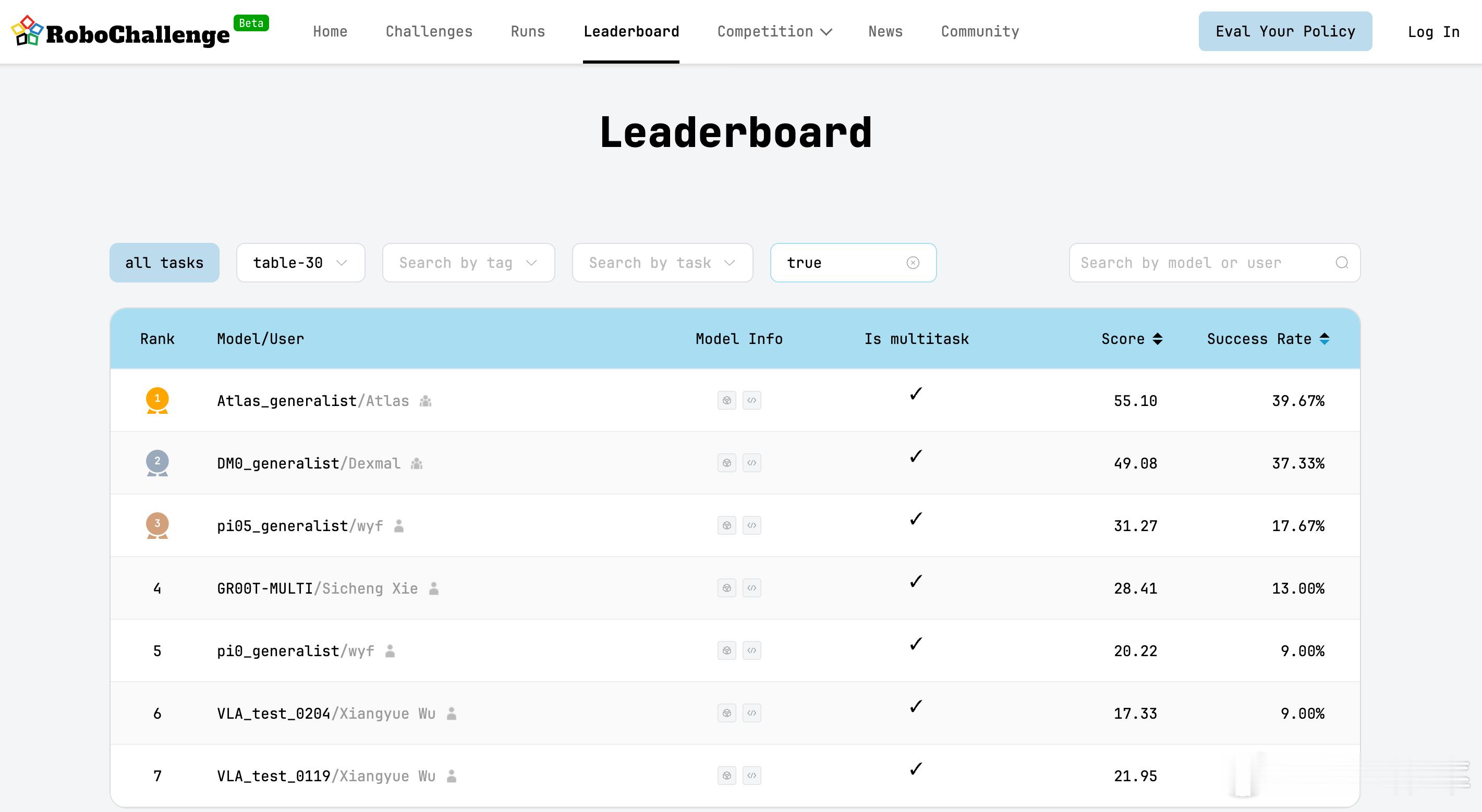
Task: Open the code icon for pi05_generalist
Action: pyautogui.click(x=751, y=526)
